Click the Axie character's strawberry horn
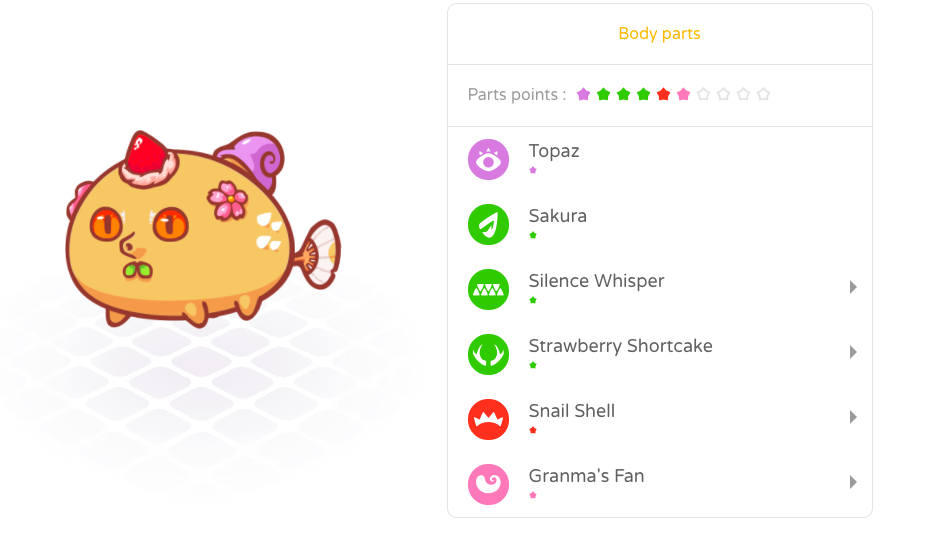 click(x=147, y=158)
